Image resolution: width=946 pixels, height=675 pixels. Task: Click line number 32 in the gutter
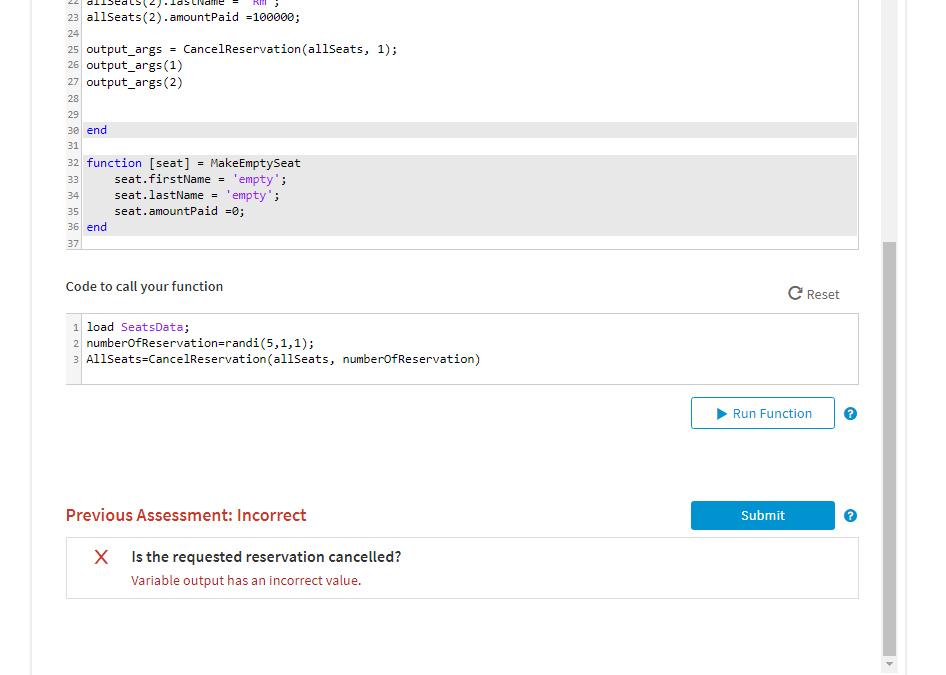71,162
